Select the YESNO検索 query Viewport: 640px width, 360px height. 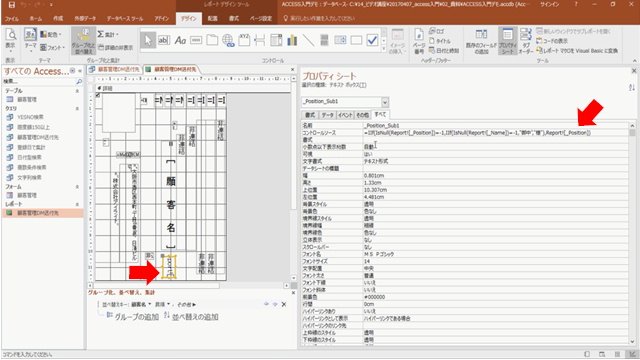coord(30,117)
